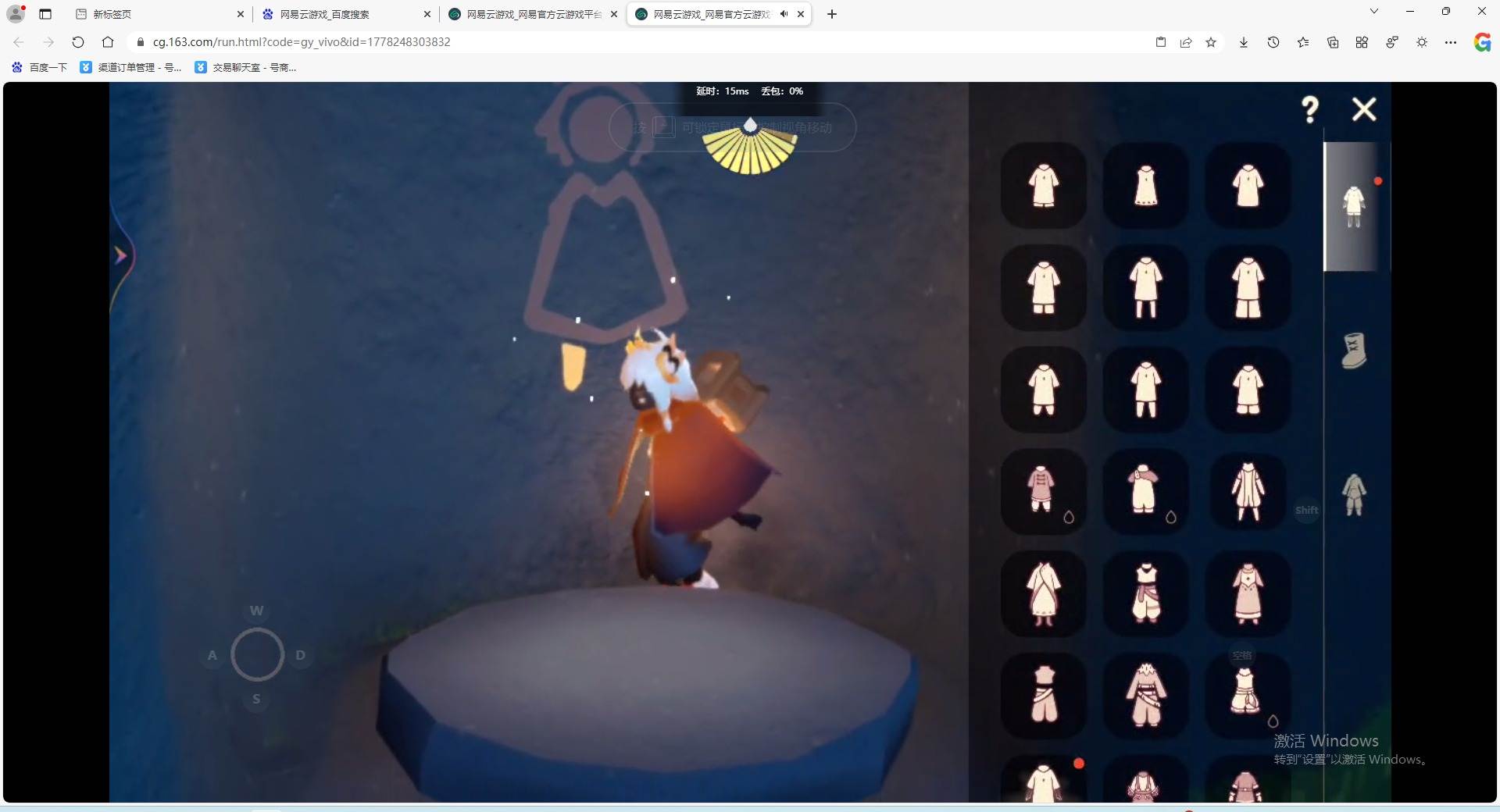Mute audio on the active game tab

pos(784,14)
